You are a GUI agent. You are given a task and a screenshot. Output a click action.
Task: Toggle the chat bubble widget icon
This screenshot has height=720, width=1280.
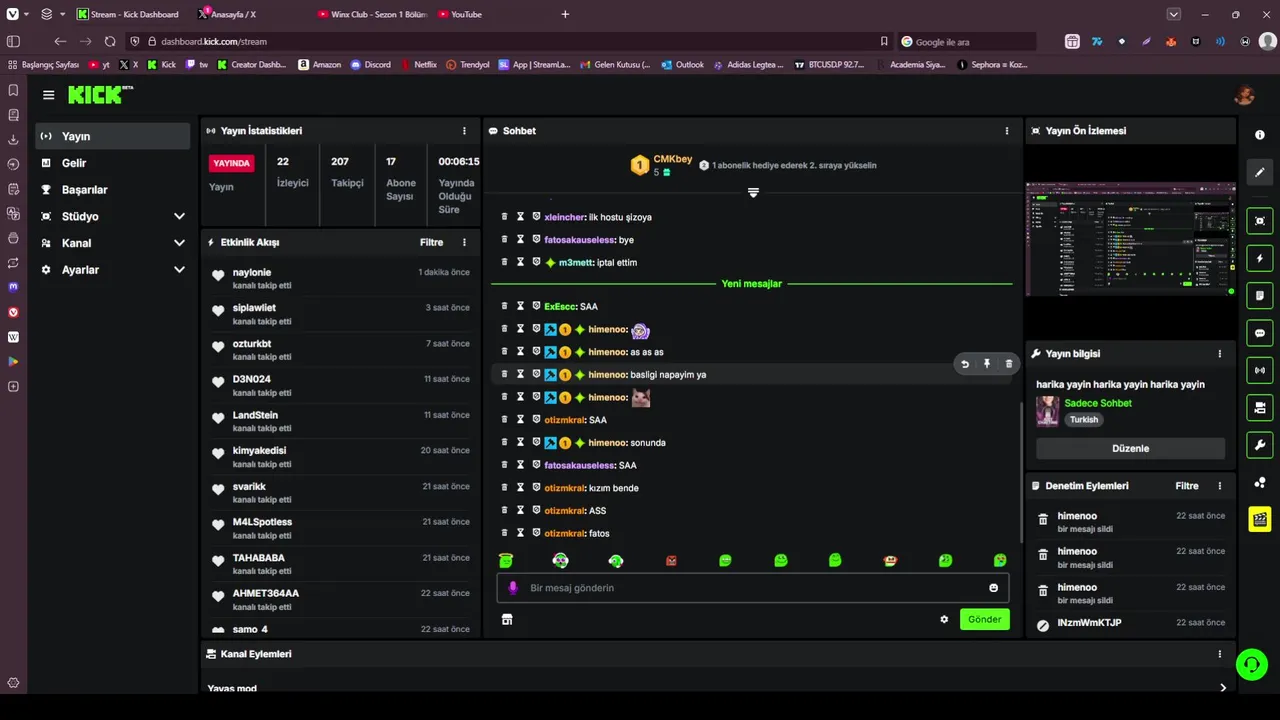pyautogui.click(x=1260, y=333)
